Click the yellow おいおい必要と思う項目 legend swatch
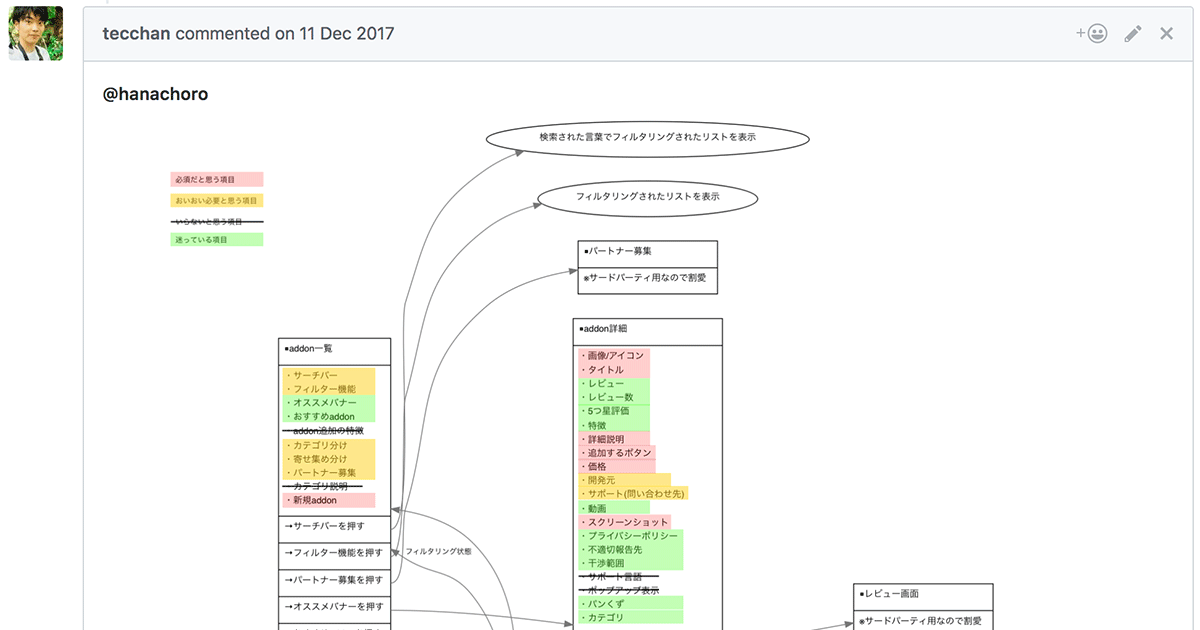The height and width of the screenshot is (630, 1200). pos(216,201)
